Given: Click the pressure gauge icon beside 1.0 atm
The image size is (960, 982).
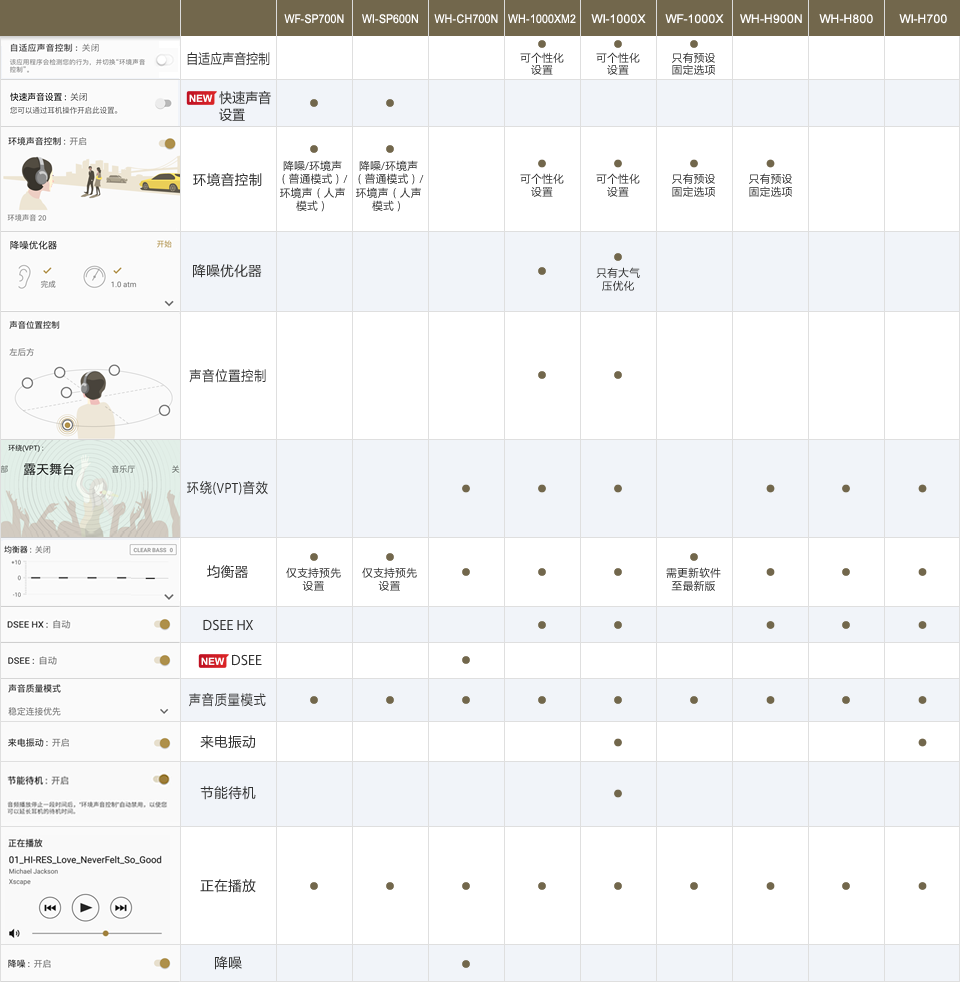Looking at the screenshot, I should 95,276.
